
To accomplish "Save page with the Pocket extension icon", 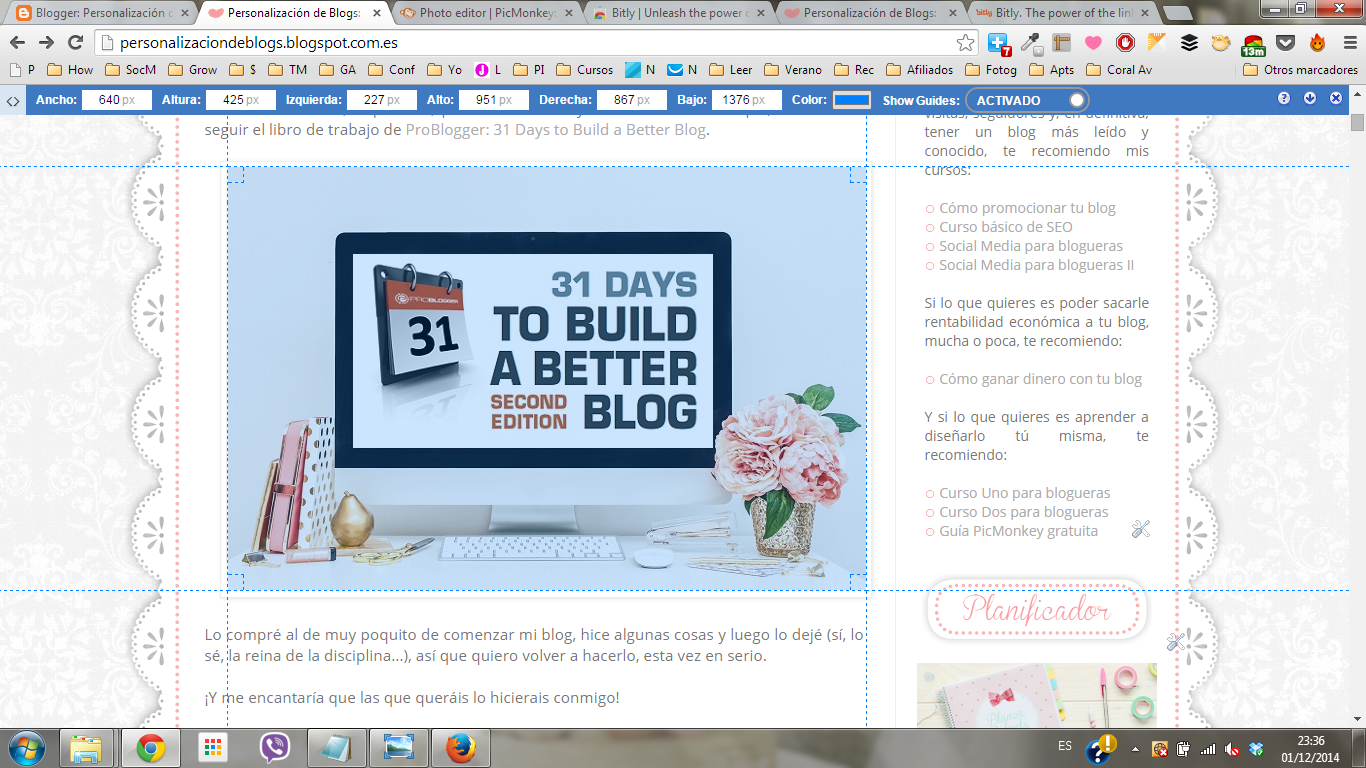I will click(x=1285, y=43).
